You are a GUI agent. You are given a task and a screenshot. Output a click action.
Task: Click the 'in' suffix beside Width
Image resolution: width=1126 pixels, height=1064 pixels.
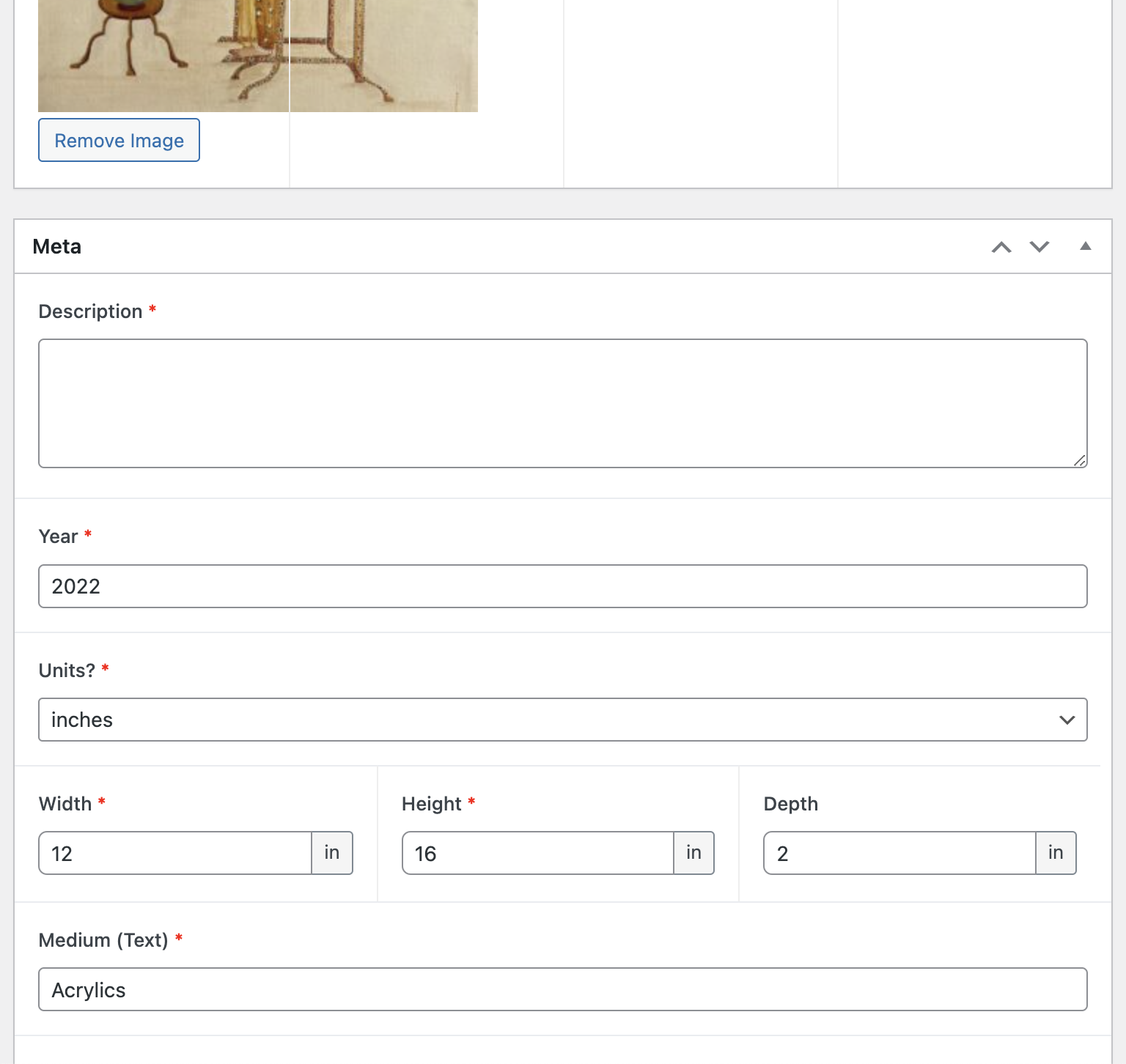[x=332, y=853]
